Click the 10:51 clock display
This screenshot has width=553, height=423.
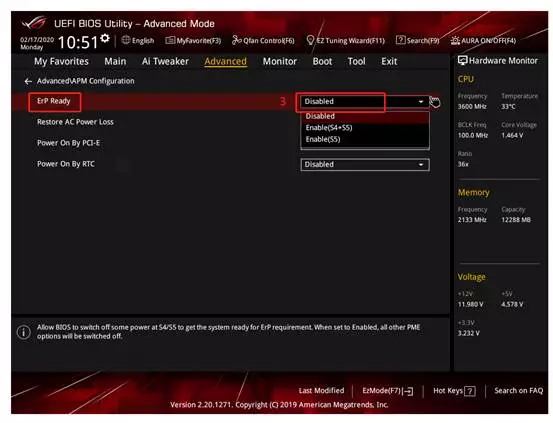click(78, 42)
